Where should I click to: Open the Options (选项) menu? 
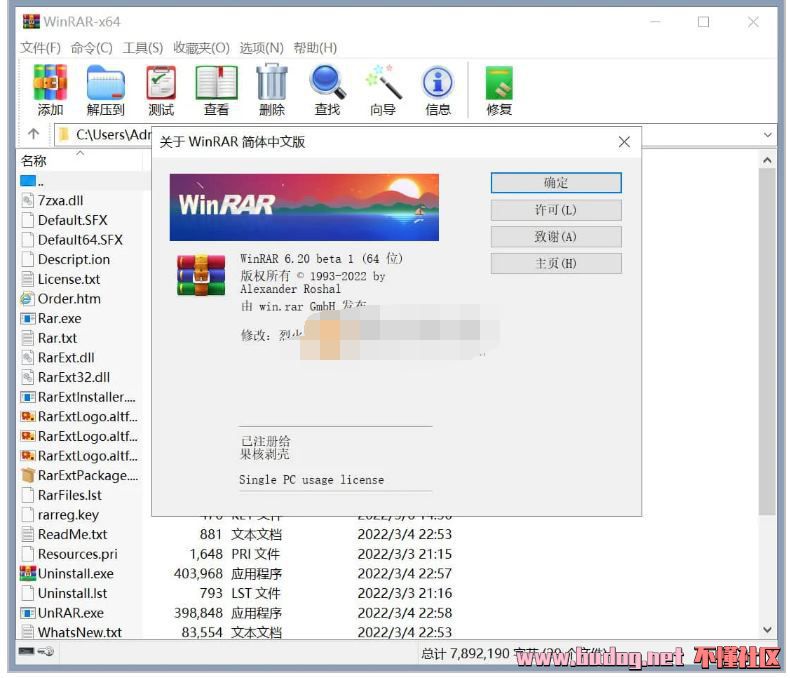261,48
